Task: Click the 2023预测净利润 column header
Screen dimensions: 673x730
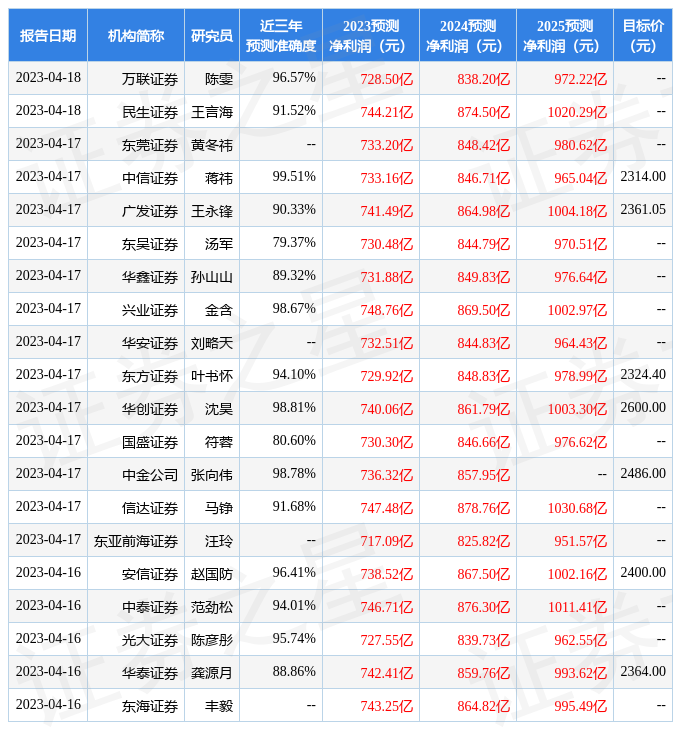Action: click(371, 35)
